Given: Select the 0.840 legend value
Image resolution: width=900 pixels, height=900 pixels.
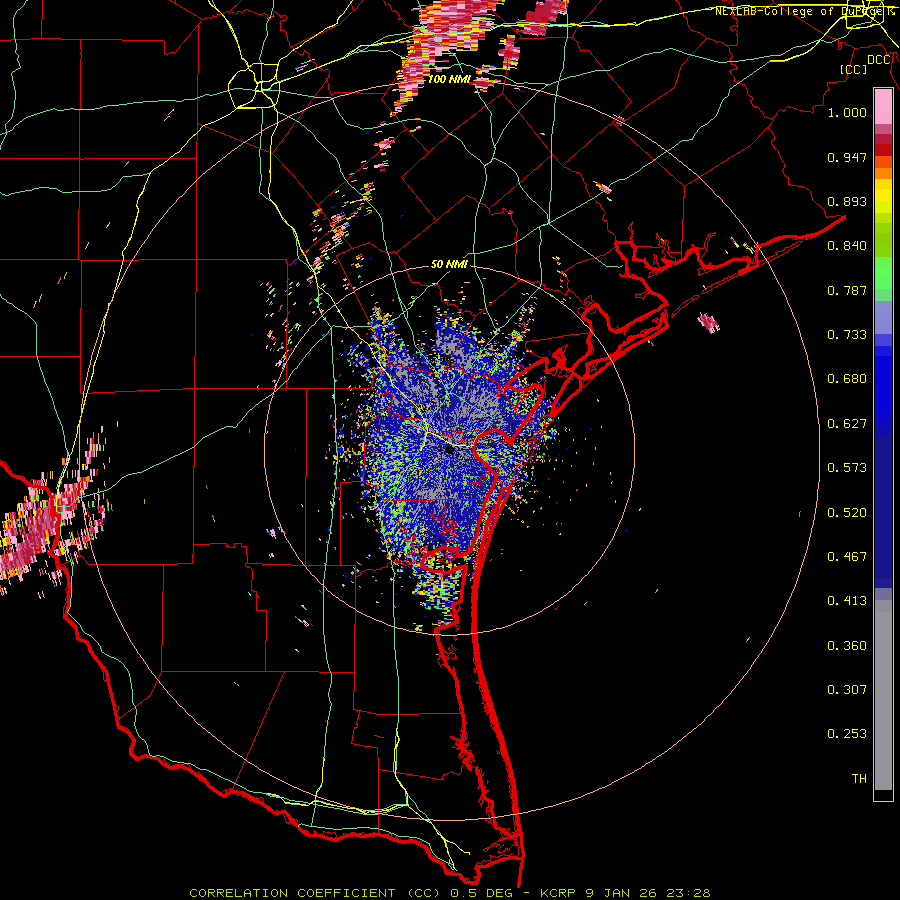Looking at the screenshot, I should click(847, 246).
